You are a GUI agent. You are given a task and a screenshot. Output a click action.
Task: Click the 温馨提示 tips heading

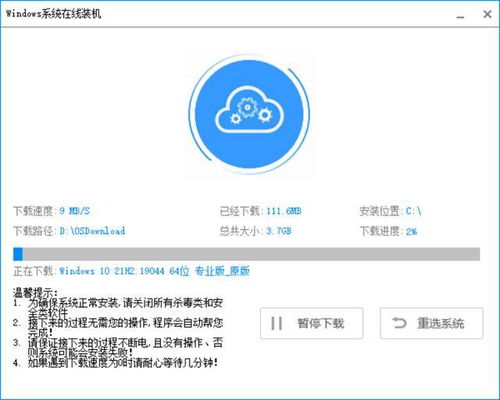(x=35, y=293)
